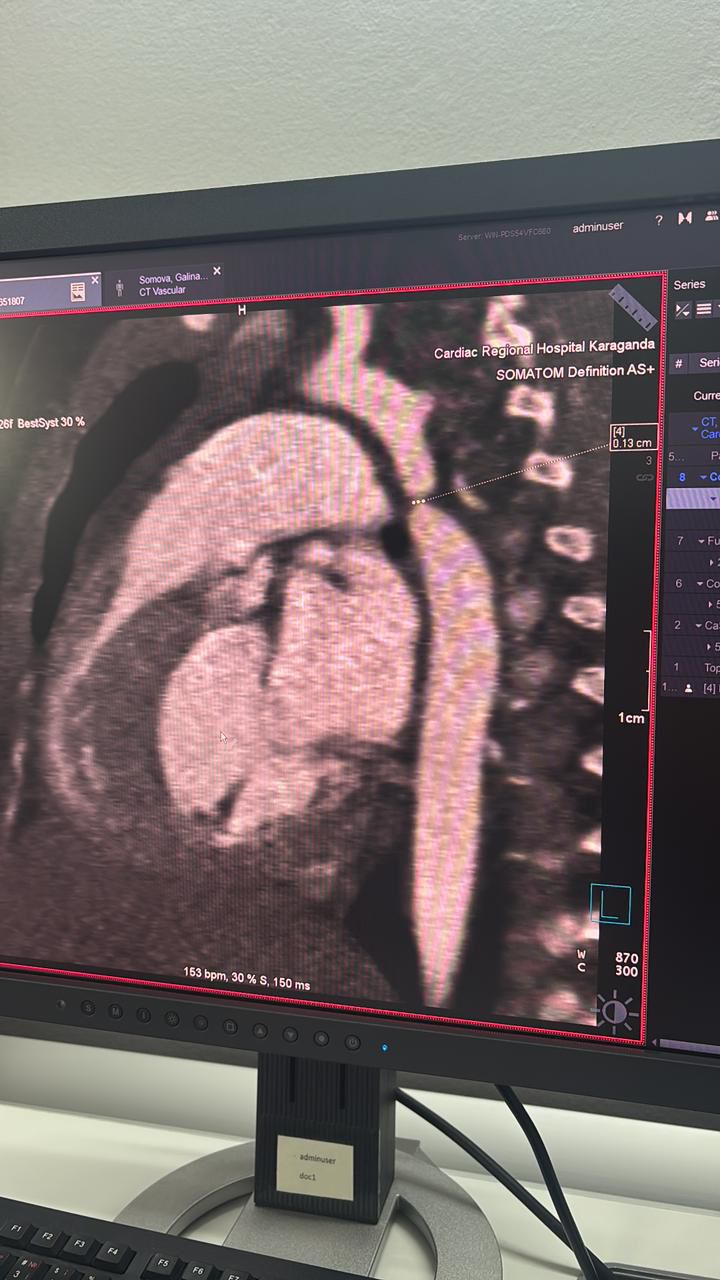Collapse series number 7 tree row
The image size is (720, 1280).
click(699, 541)
